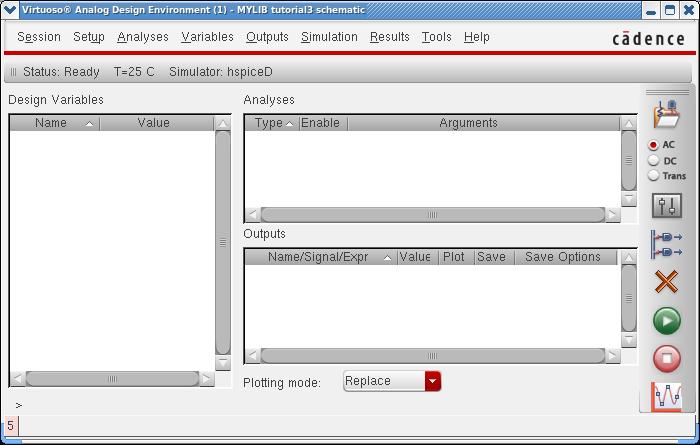Click the Value column header in Design Variables
The height and width of the screenshot is (445, 700).
point(157,123)
